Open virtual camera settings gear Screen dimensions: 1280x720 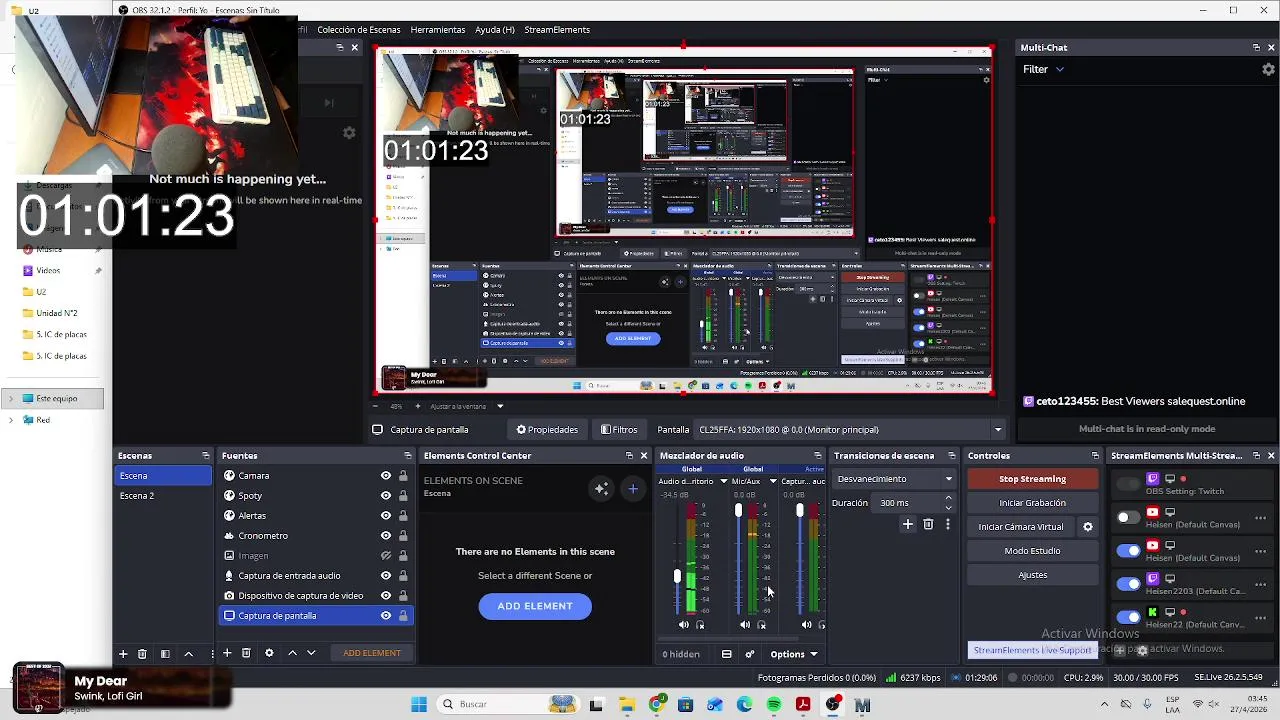1088,527
